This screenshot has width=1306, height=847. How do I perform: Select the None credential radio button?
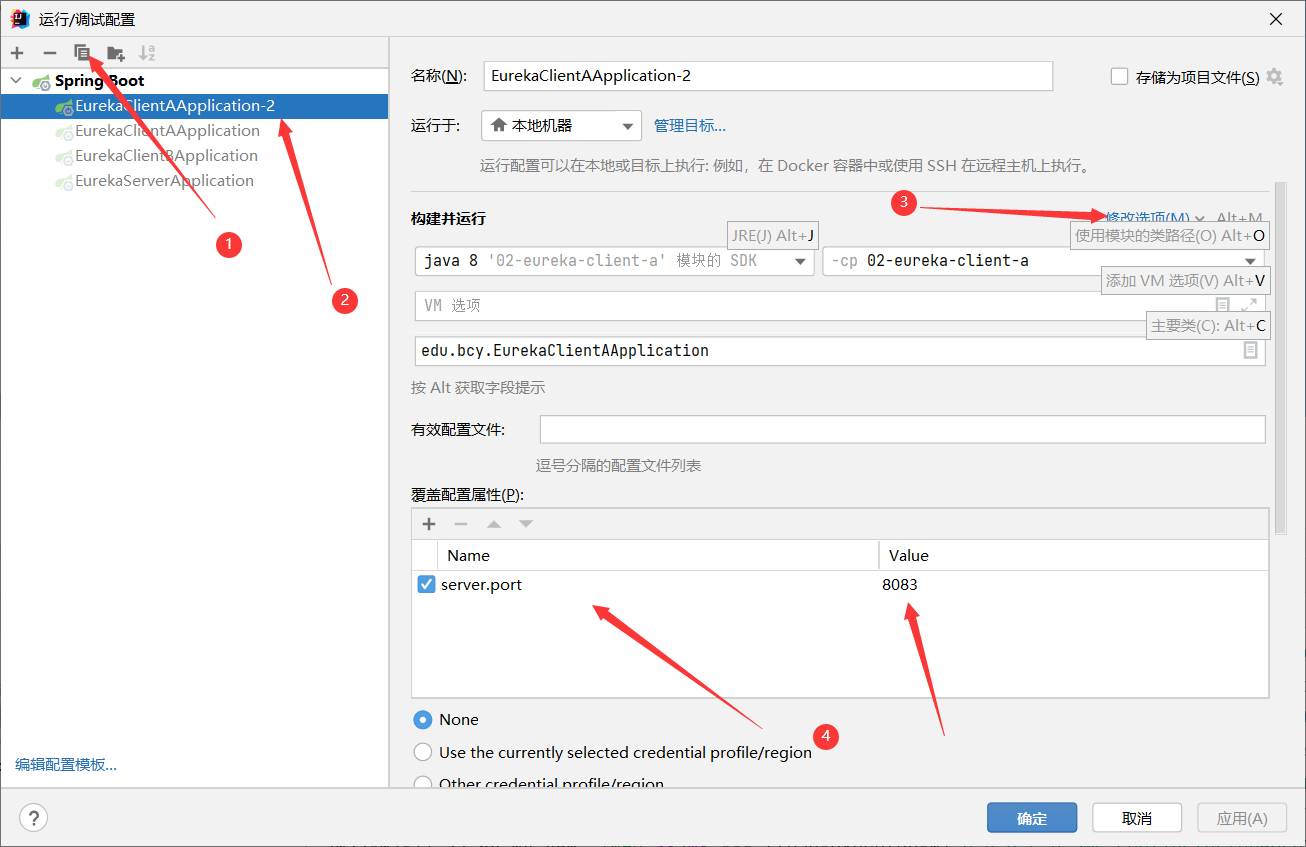(x=423, y=720)
